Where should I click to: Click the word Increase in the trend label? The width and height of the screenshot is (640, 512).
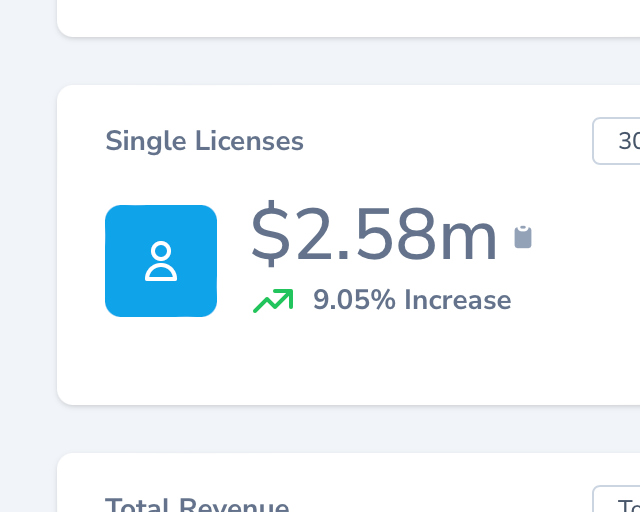point(457,300)
